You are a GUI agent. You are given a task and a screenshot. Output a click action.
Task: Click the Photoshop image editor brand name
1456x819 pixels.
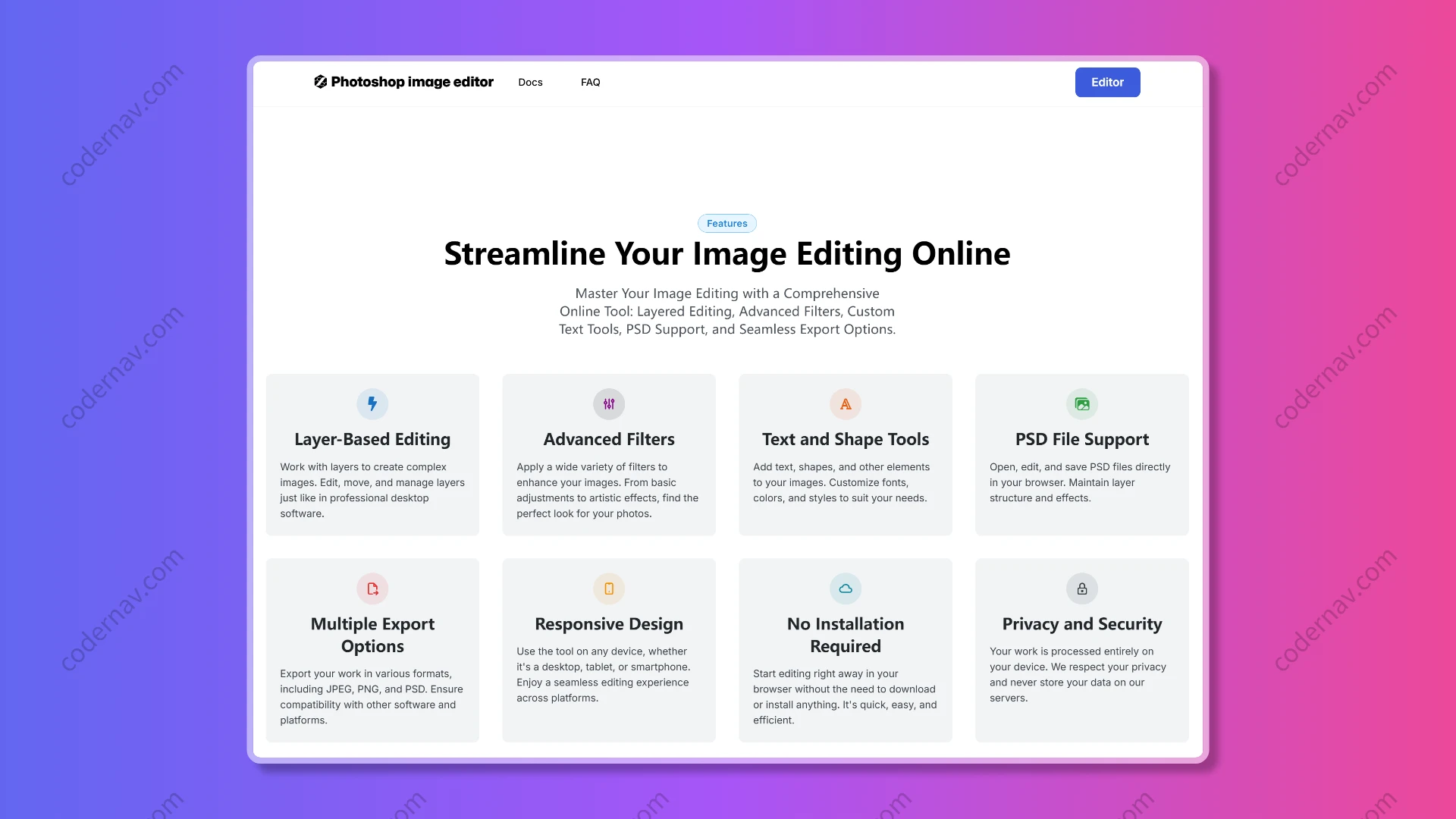click(x=413, y=82)
